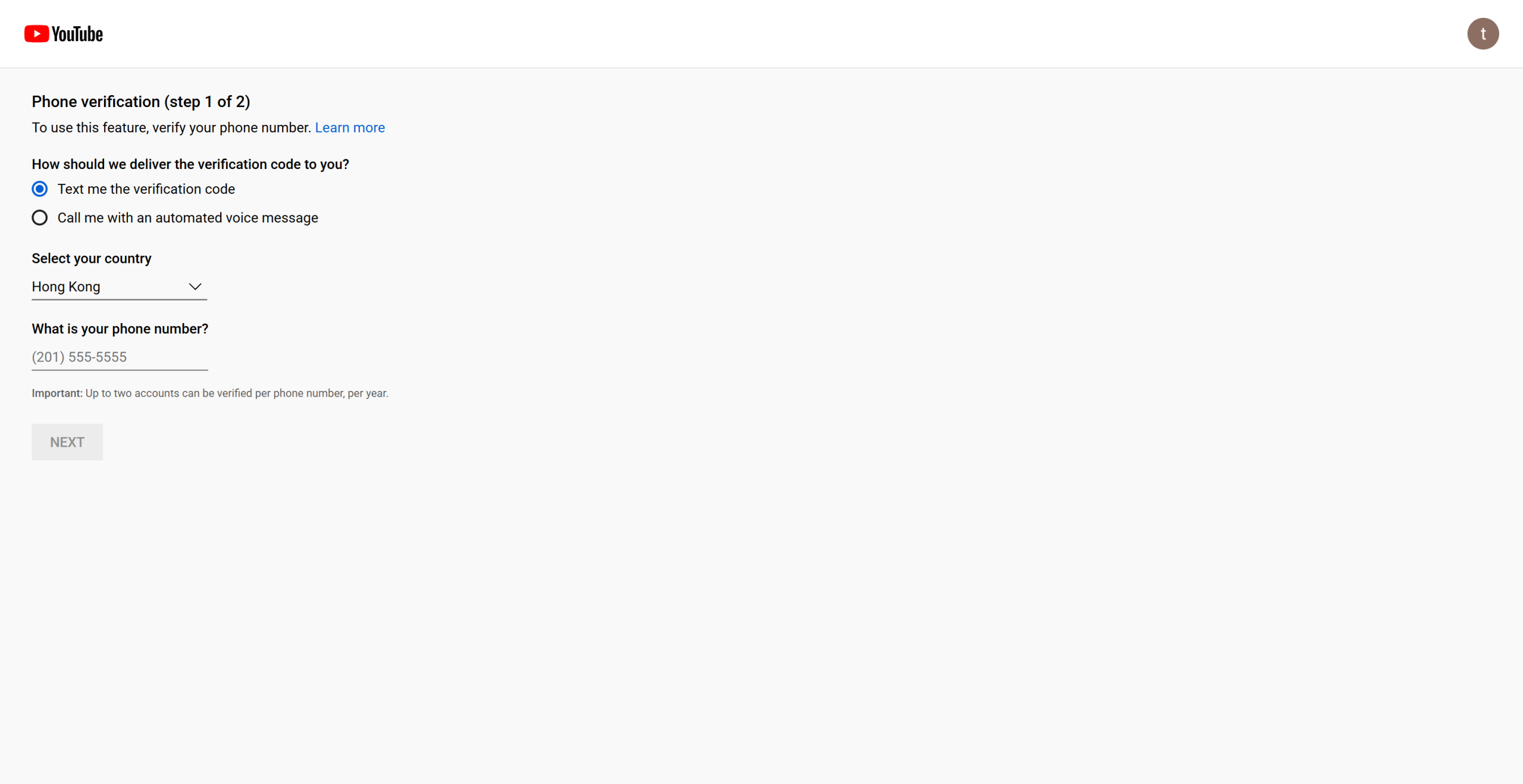Click the country dropdown chevron arrow

(195, 287)
